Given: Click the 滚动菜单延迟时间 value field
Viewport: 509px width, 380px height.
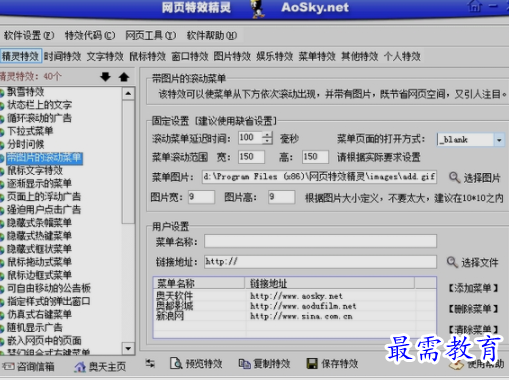Looking at the screenshot, I should [250, 138].
